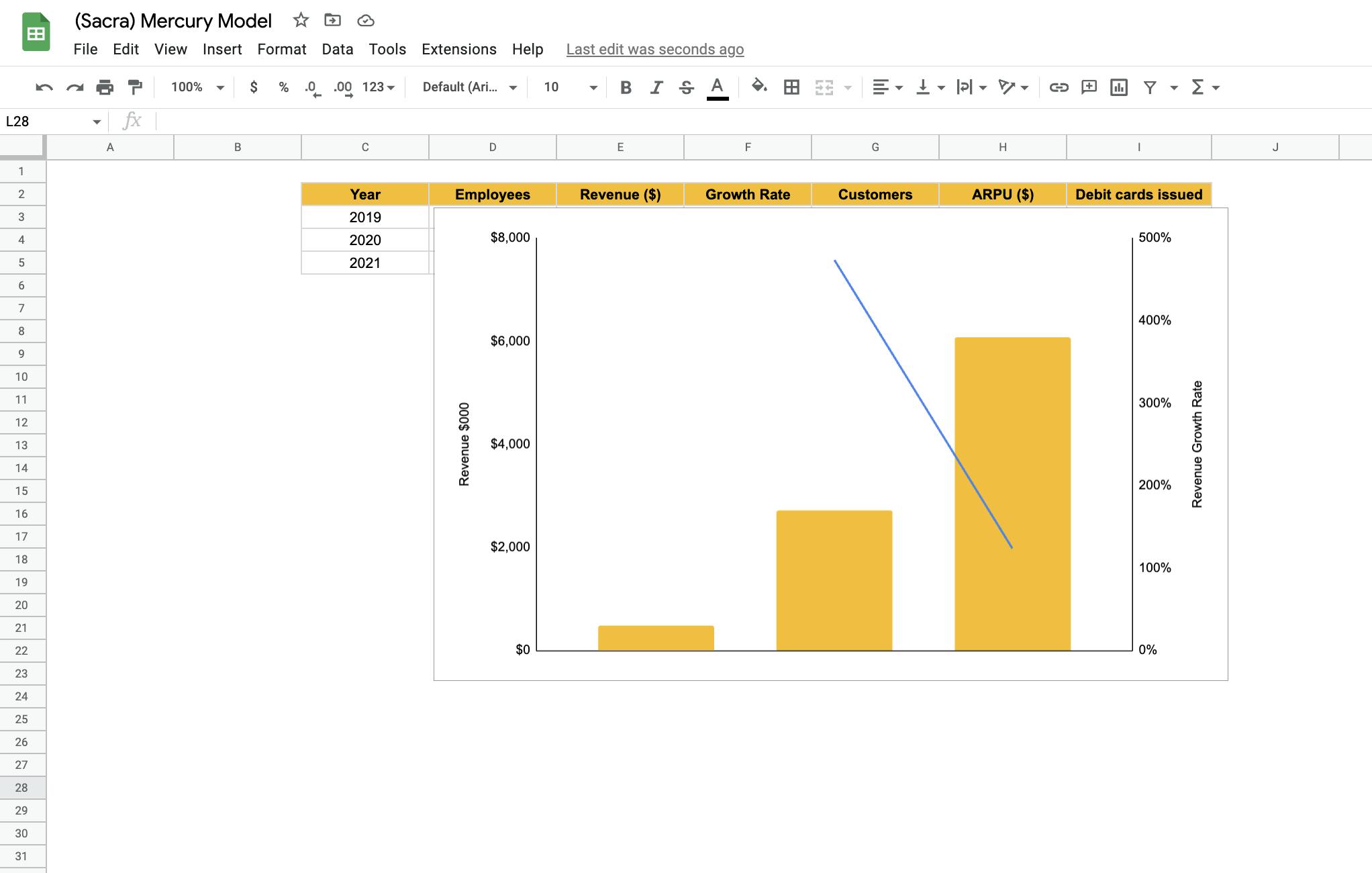Screen dimensions: 1372x873
Task: Click the Revenue Growth Rate axis title
Action: pyautogui.click(x=1197, y=444)
